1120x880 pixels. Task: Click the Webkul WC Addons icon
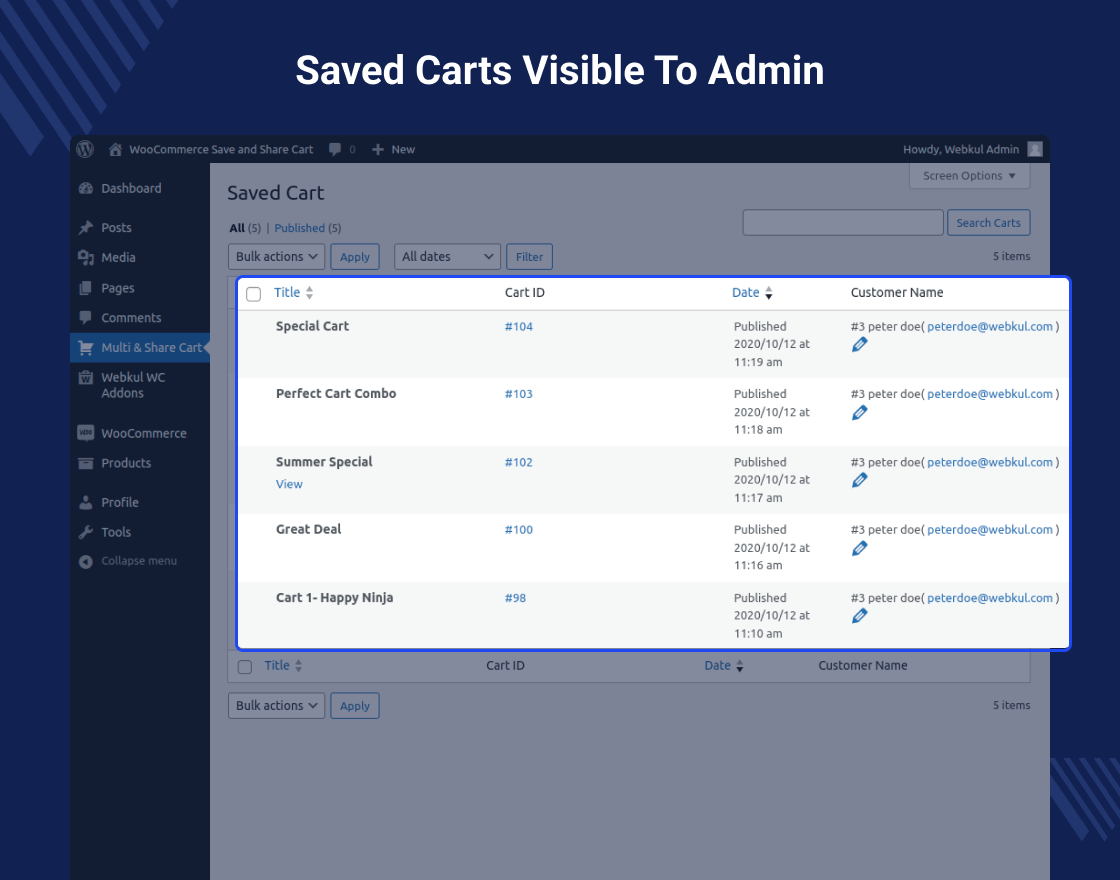(86, 377)
